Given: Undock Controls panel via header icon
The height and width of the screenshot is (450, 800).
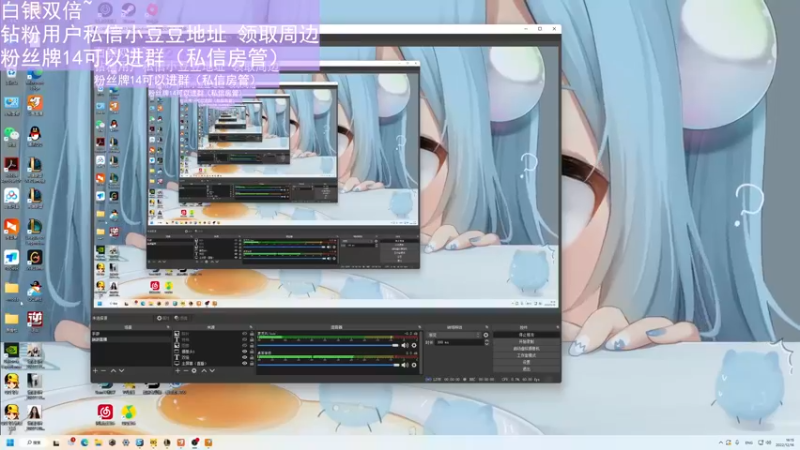Looking at the screenshot, I should pyautogui.click(x=557, y=327).
